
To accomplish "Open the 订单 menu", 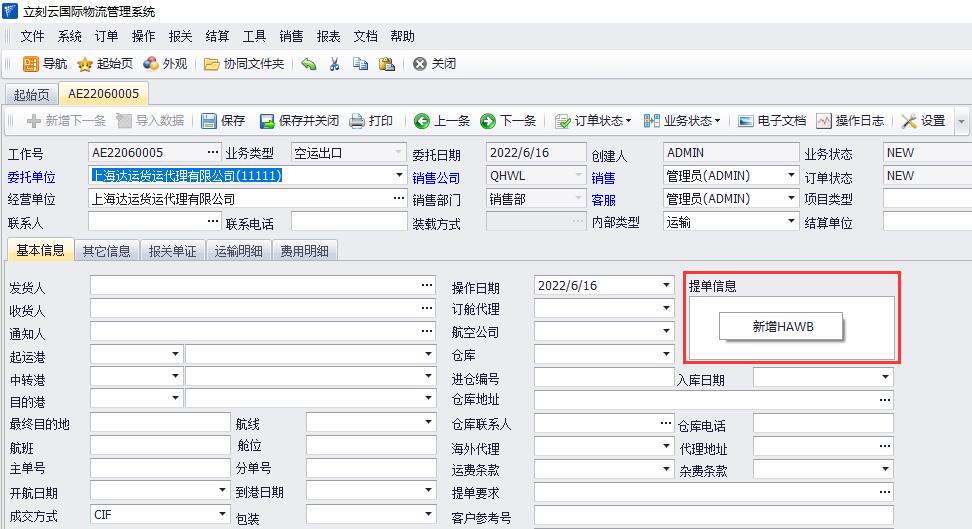I will 106,36.
